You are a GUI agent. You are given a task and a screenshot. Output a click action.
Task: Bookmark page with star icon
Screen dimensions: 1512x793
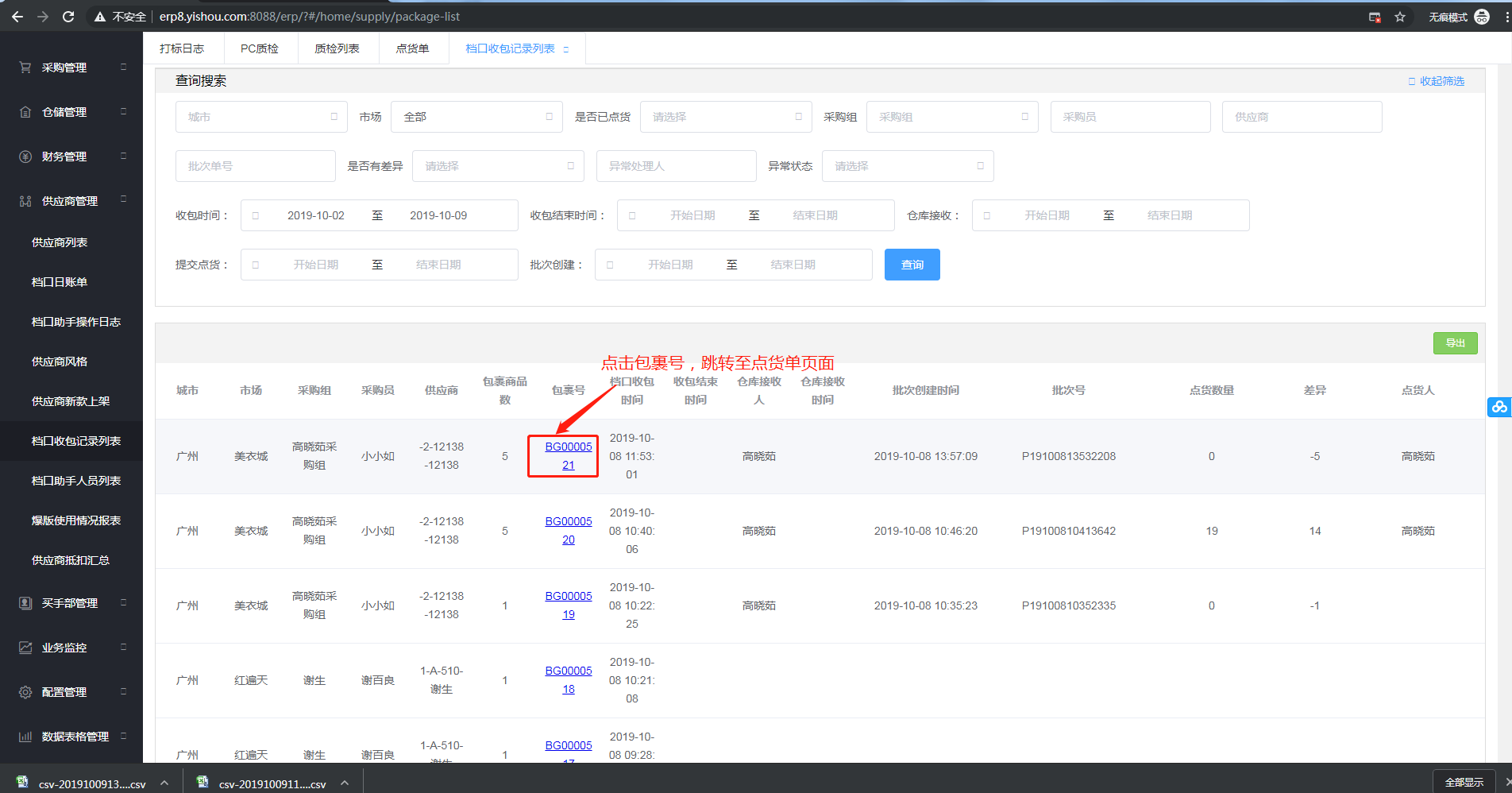[x=1400, y=17]
